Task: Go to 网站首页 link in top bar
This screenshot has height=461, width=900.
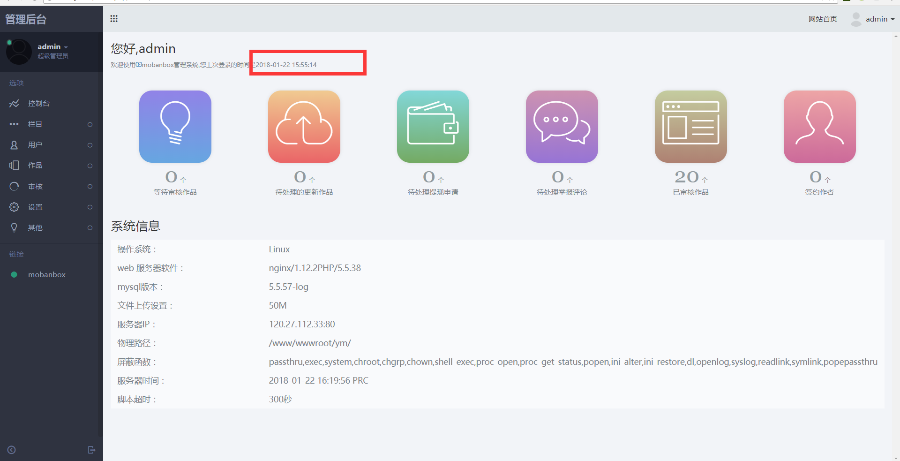Action: tap(823, 19)
